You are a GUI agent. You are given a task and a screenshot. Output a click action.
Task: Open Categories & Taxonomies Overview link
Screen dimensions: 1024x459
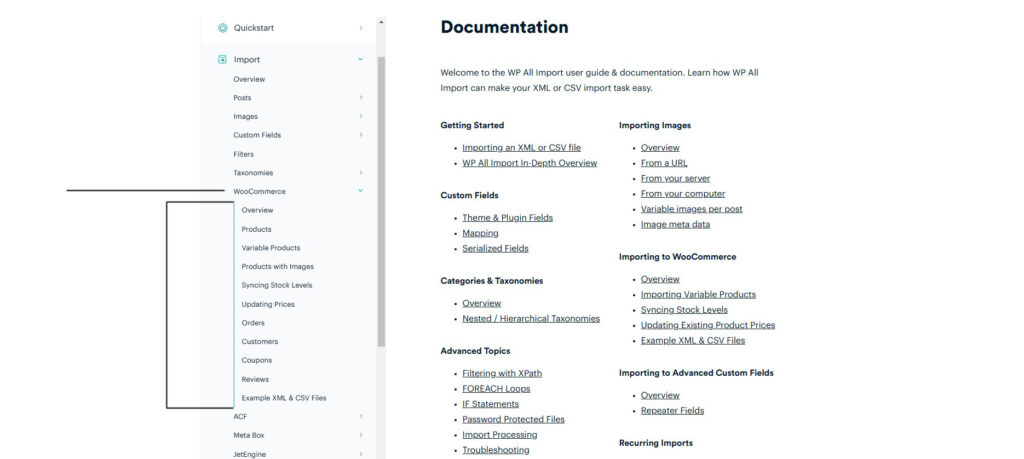pos(482,304)
